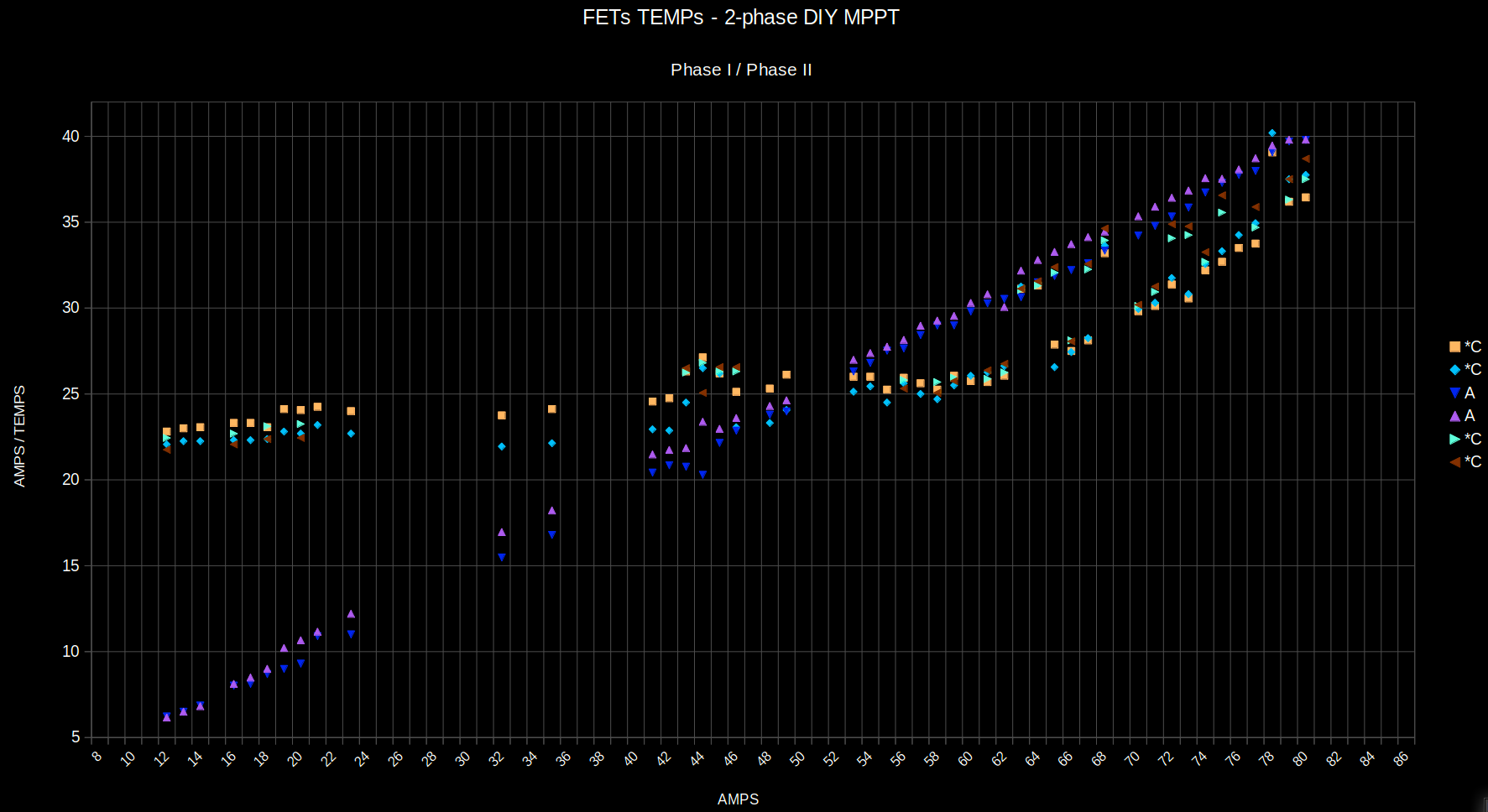Click the orange square legend marker

click(x=1454, y=346)
